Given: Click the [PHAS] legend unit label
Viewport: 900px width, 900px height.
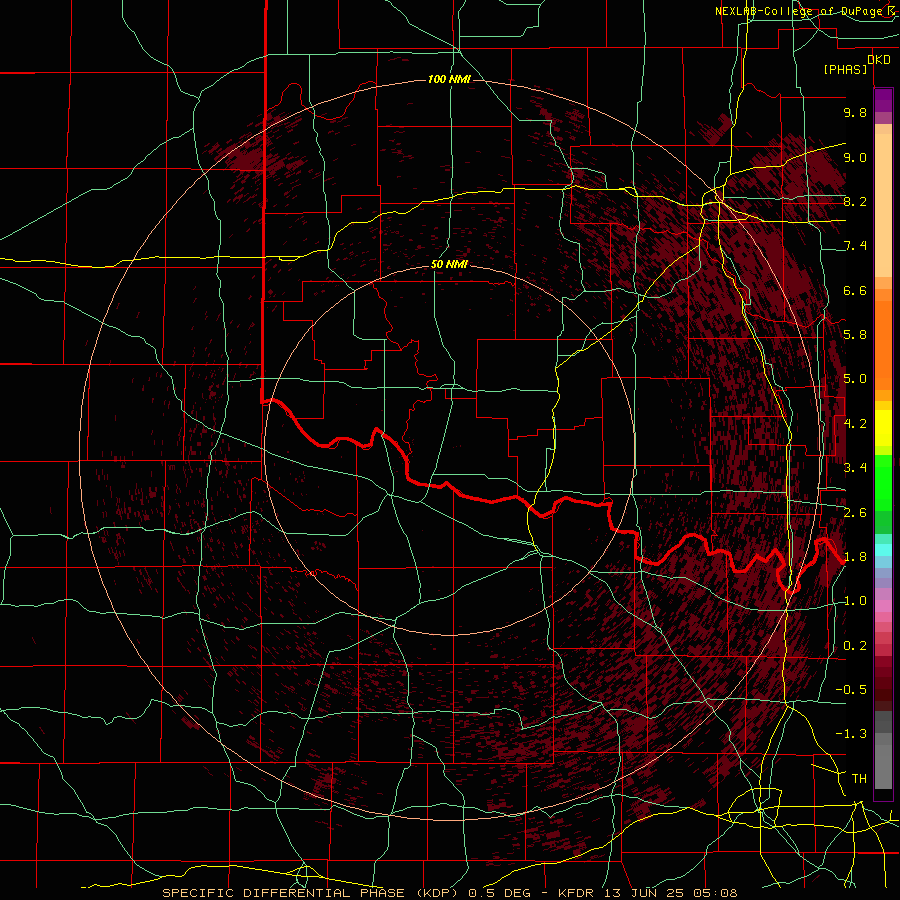Looking at the screenshot, I should click(x=845, y=69).
